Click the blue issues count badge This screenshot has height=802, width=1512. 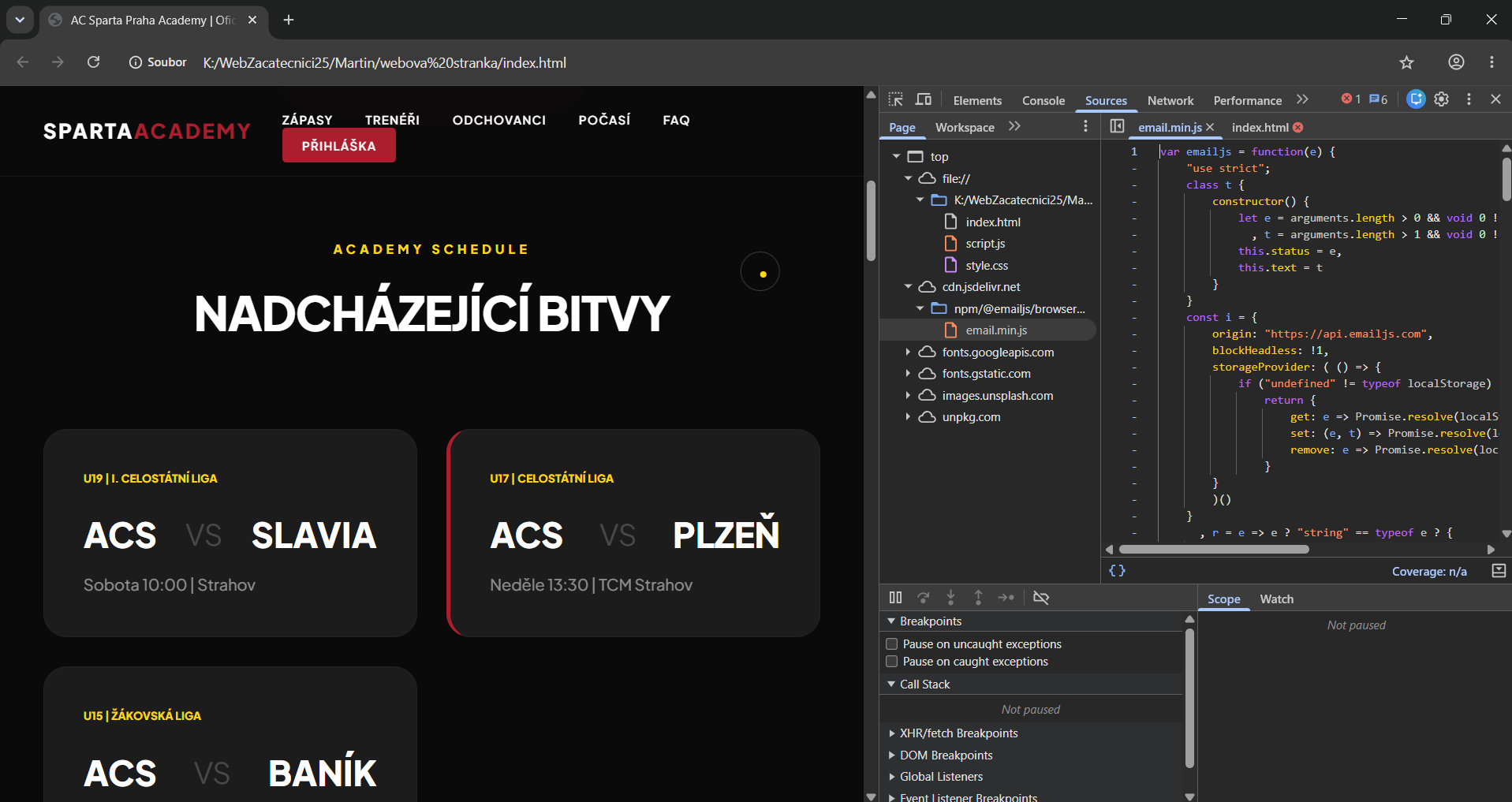tap(1379, 99)
